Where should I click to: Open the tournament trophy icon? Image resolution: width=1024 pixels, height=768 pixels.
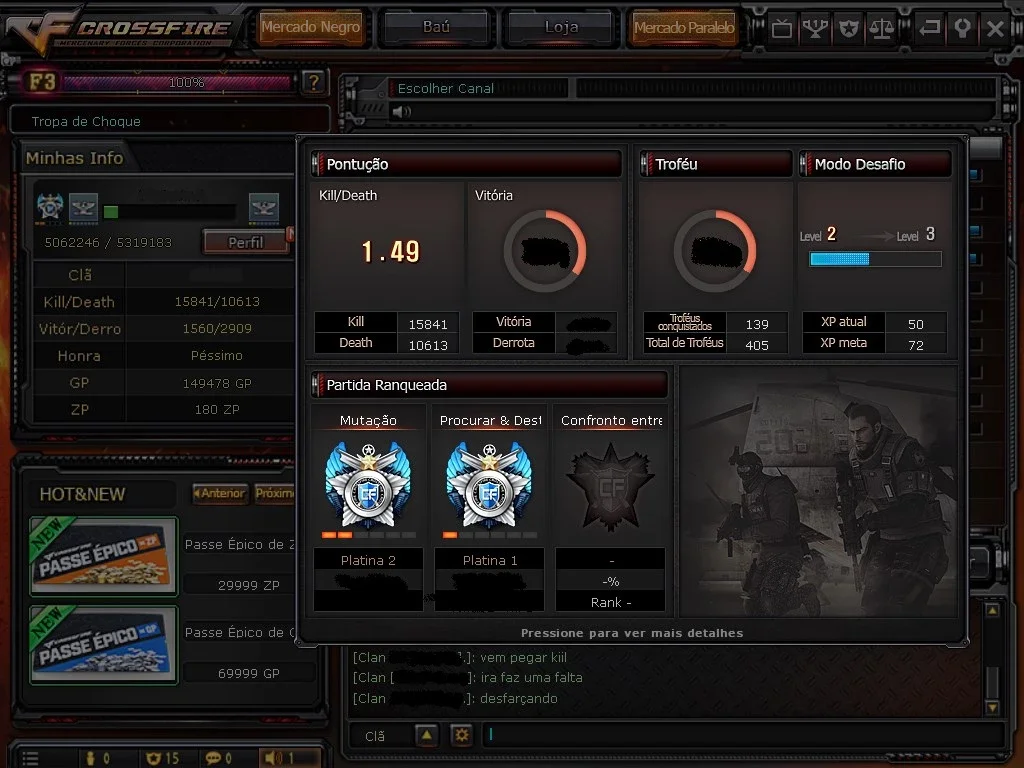pos(815,29)
